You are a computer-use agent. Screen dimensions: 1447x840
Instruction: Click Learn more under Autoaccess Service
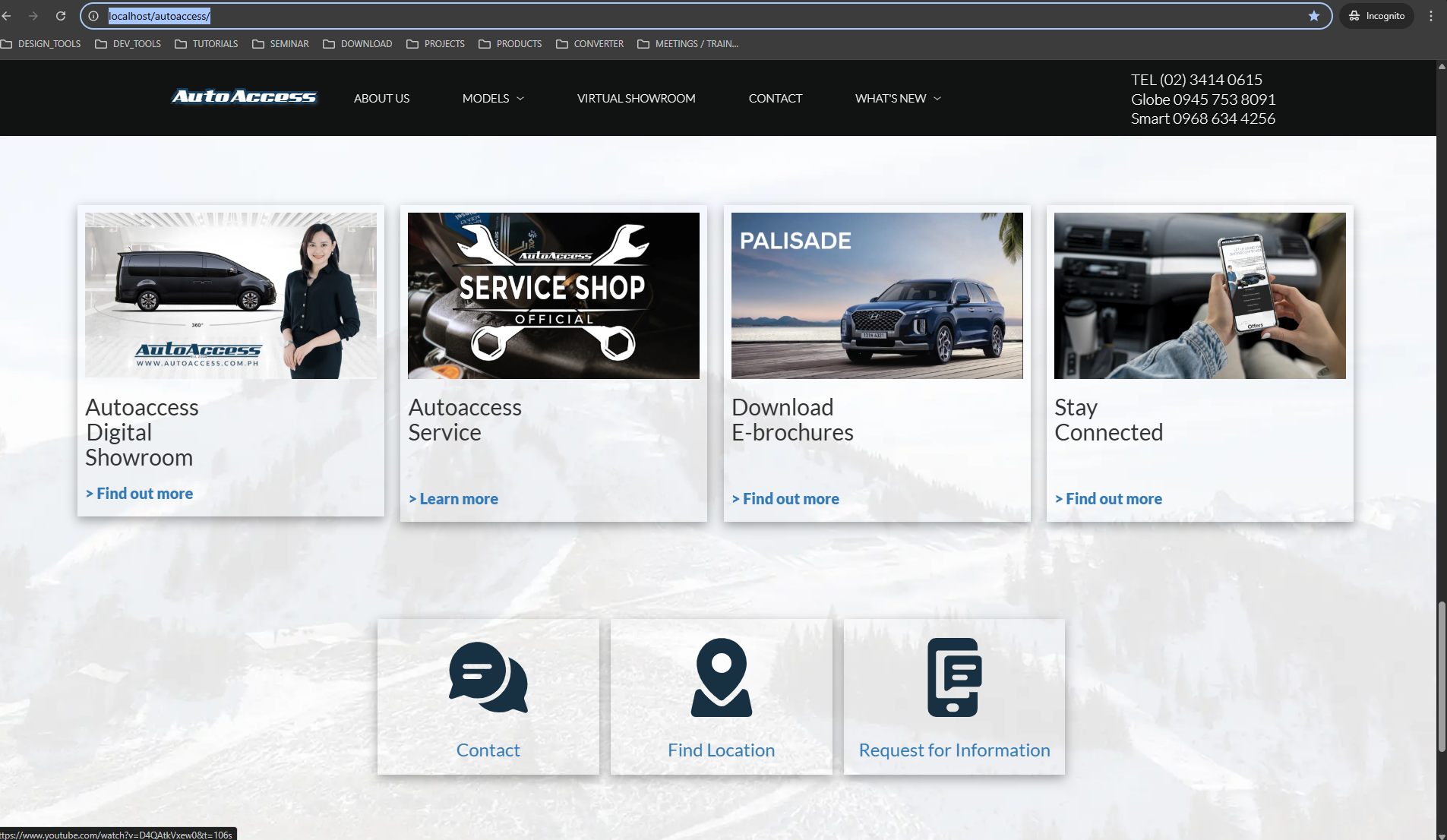(x=453, y=499)
